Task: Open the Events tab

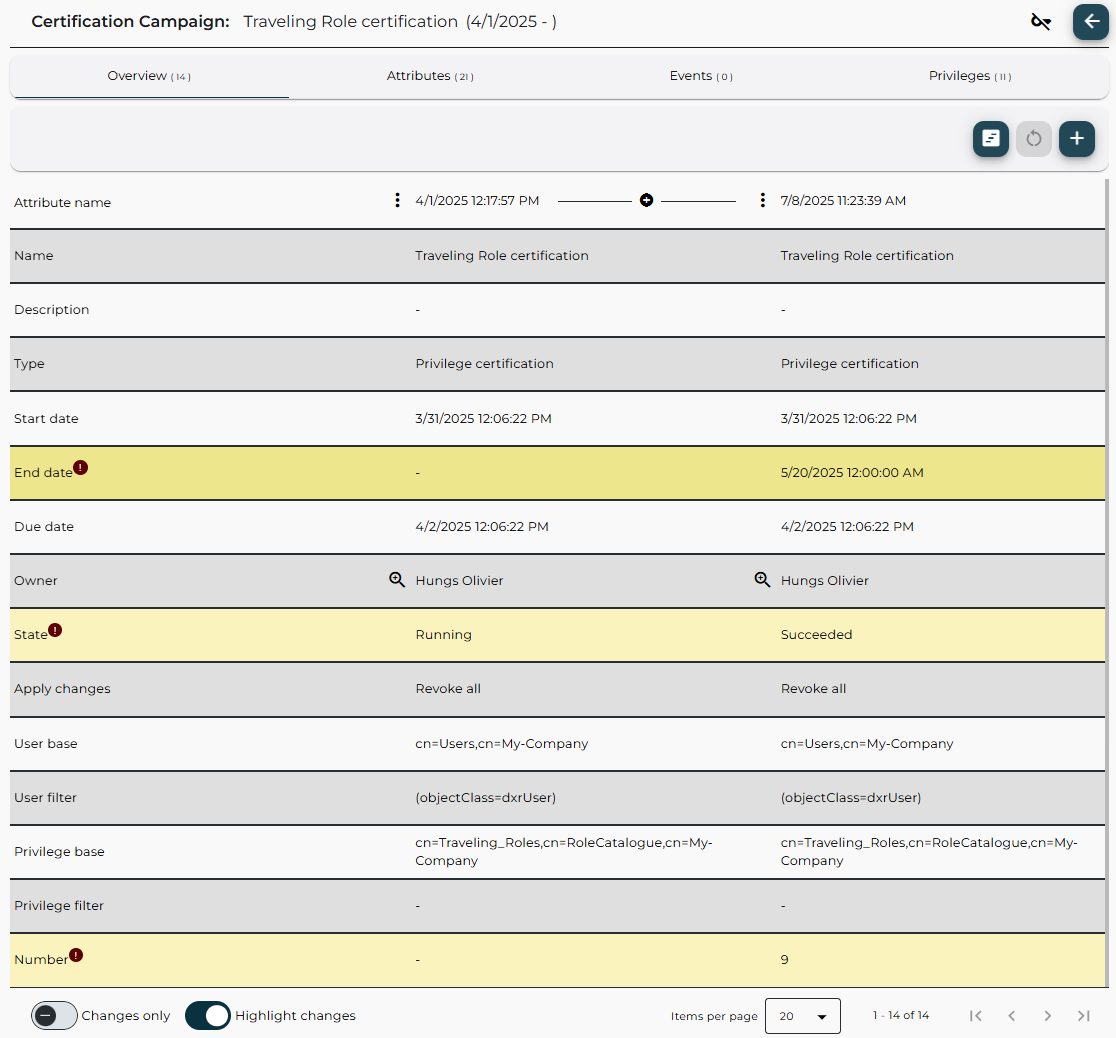Action: point(700,76)
